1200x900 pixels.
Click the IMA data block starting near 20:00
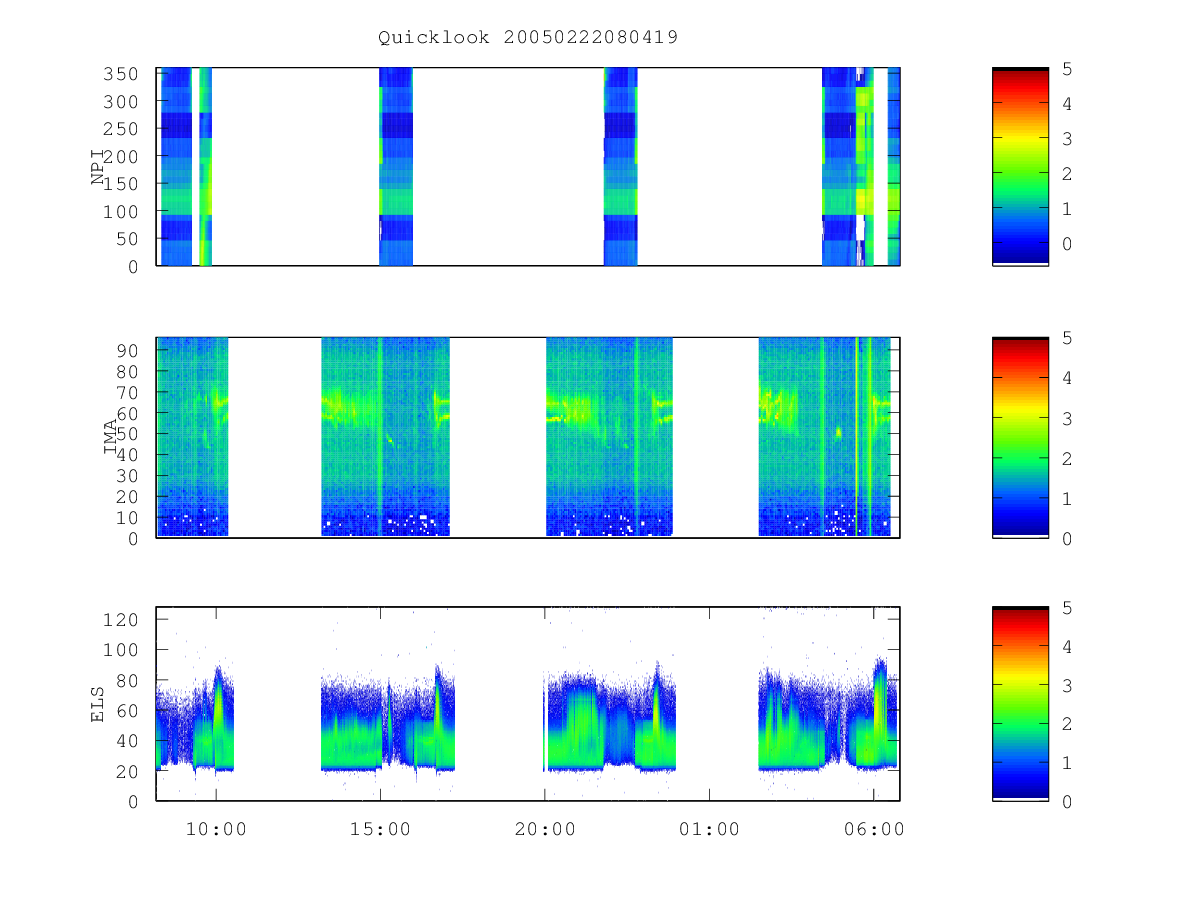[x=609, y=437]
